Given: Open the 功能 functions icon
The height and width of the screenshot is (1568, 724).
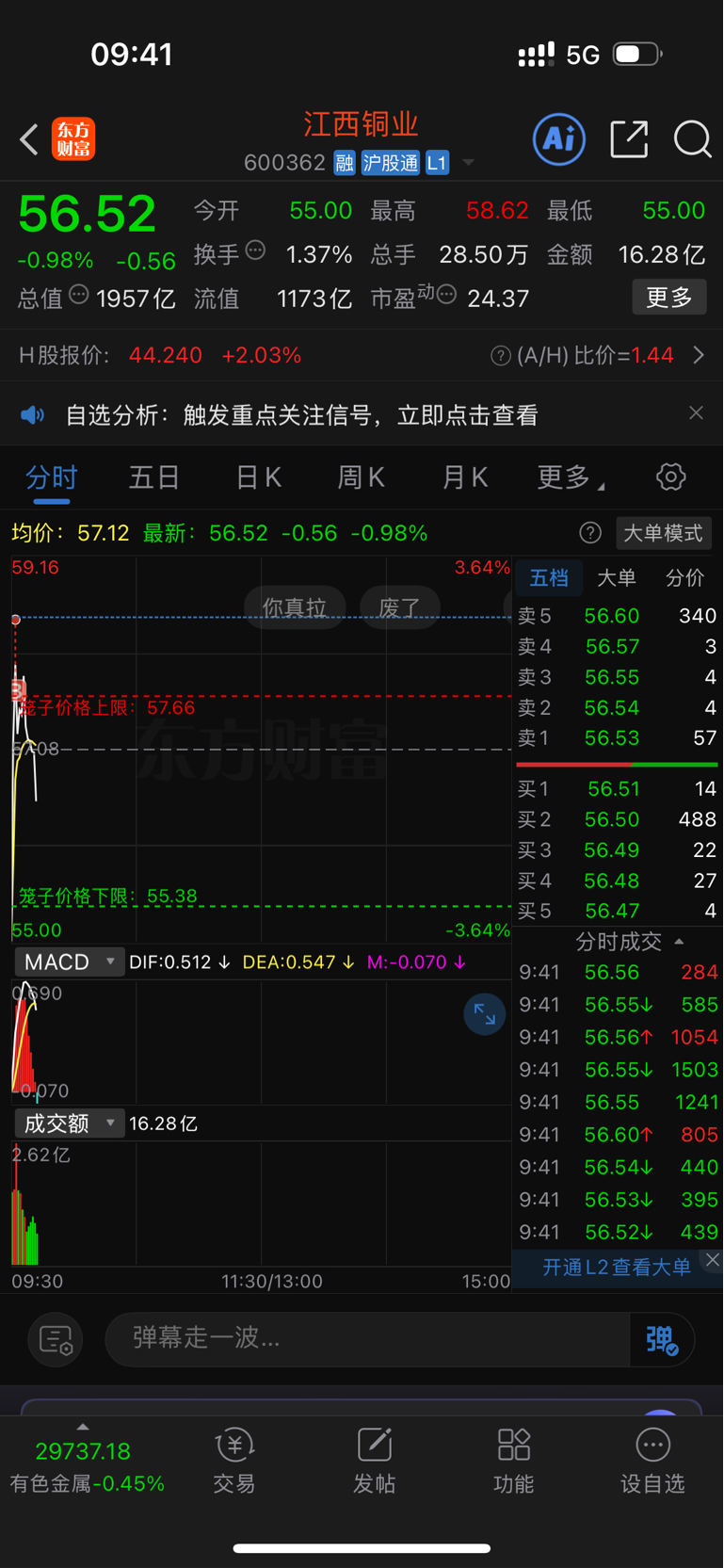Looking at the screenshot, I should (513, 1461).
